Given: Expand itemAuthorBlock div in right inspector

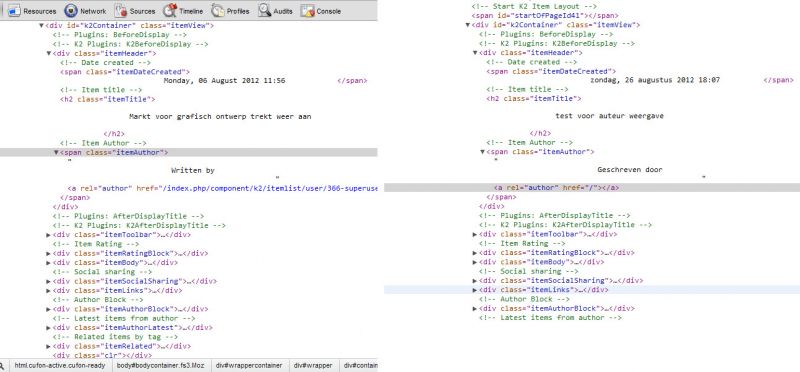Looking at the screenshot, I should (475, 309).
